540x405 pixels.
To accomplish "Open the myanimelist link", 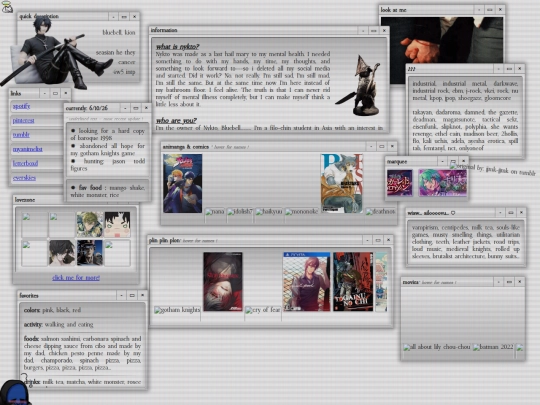I will 28,149.
